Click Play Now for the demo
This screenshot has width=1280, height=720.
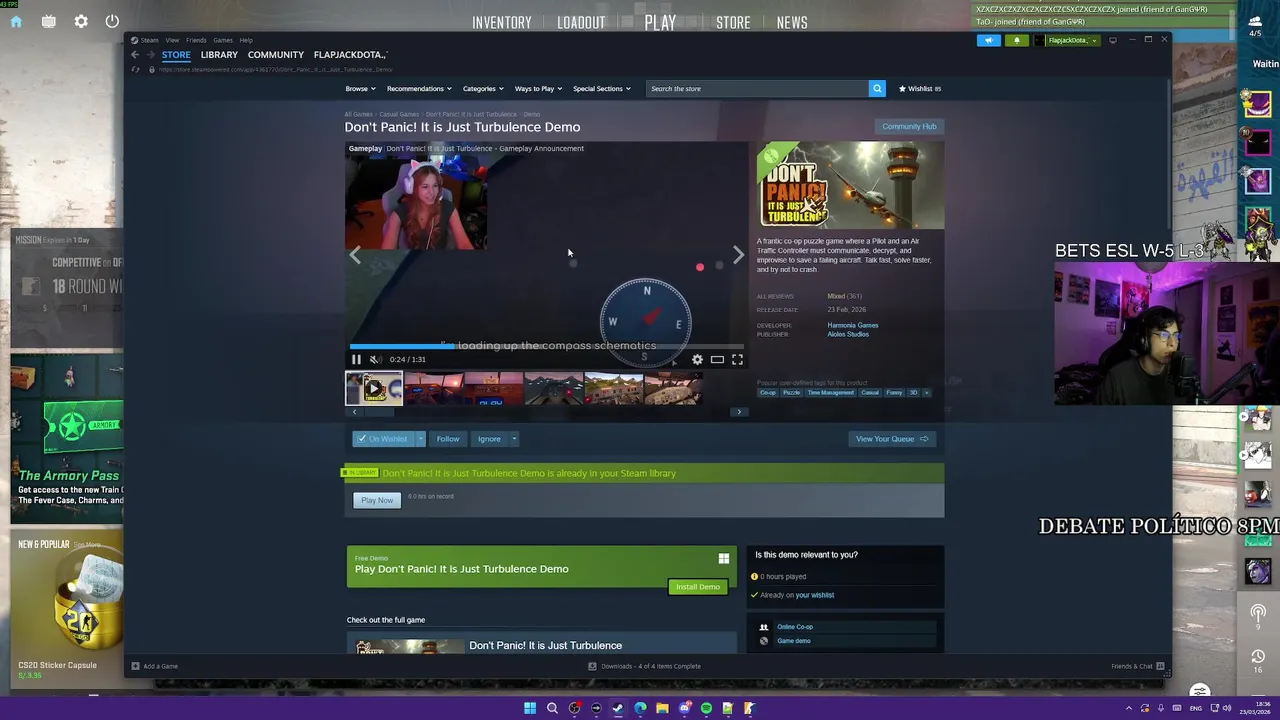(377, 500)
